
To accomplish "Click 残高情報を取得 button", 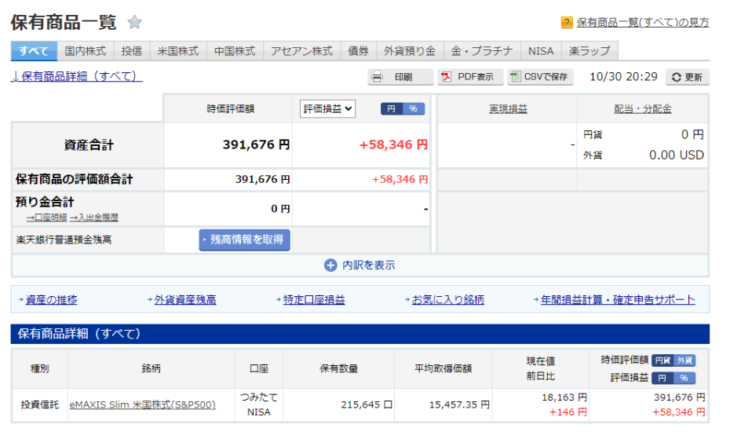I will click(x=244, y=240).
